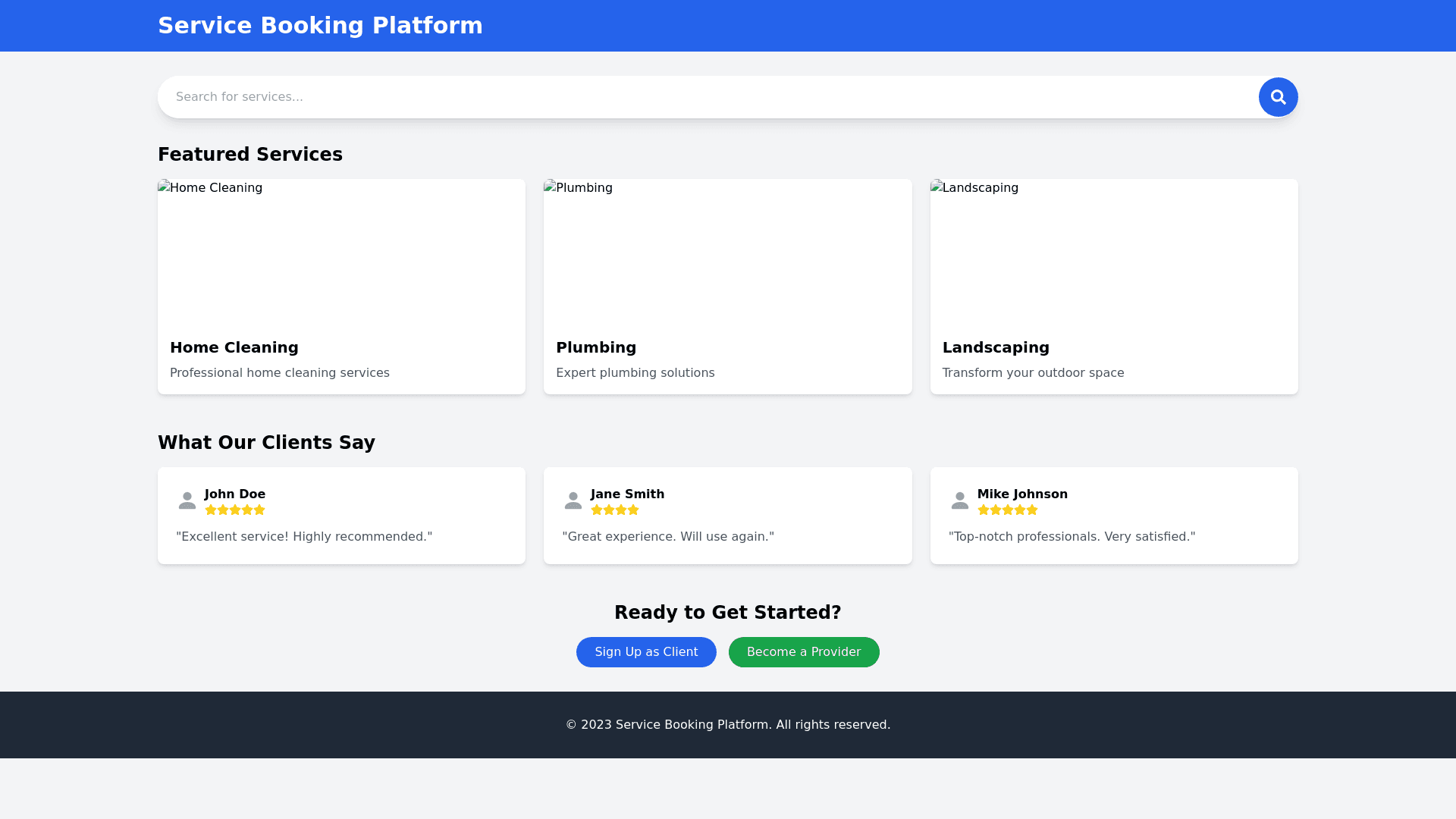This screenshot has width=1456, height=819.
Task: Open the Home Cleaning service card title
Action: coord(234,347)
